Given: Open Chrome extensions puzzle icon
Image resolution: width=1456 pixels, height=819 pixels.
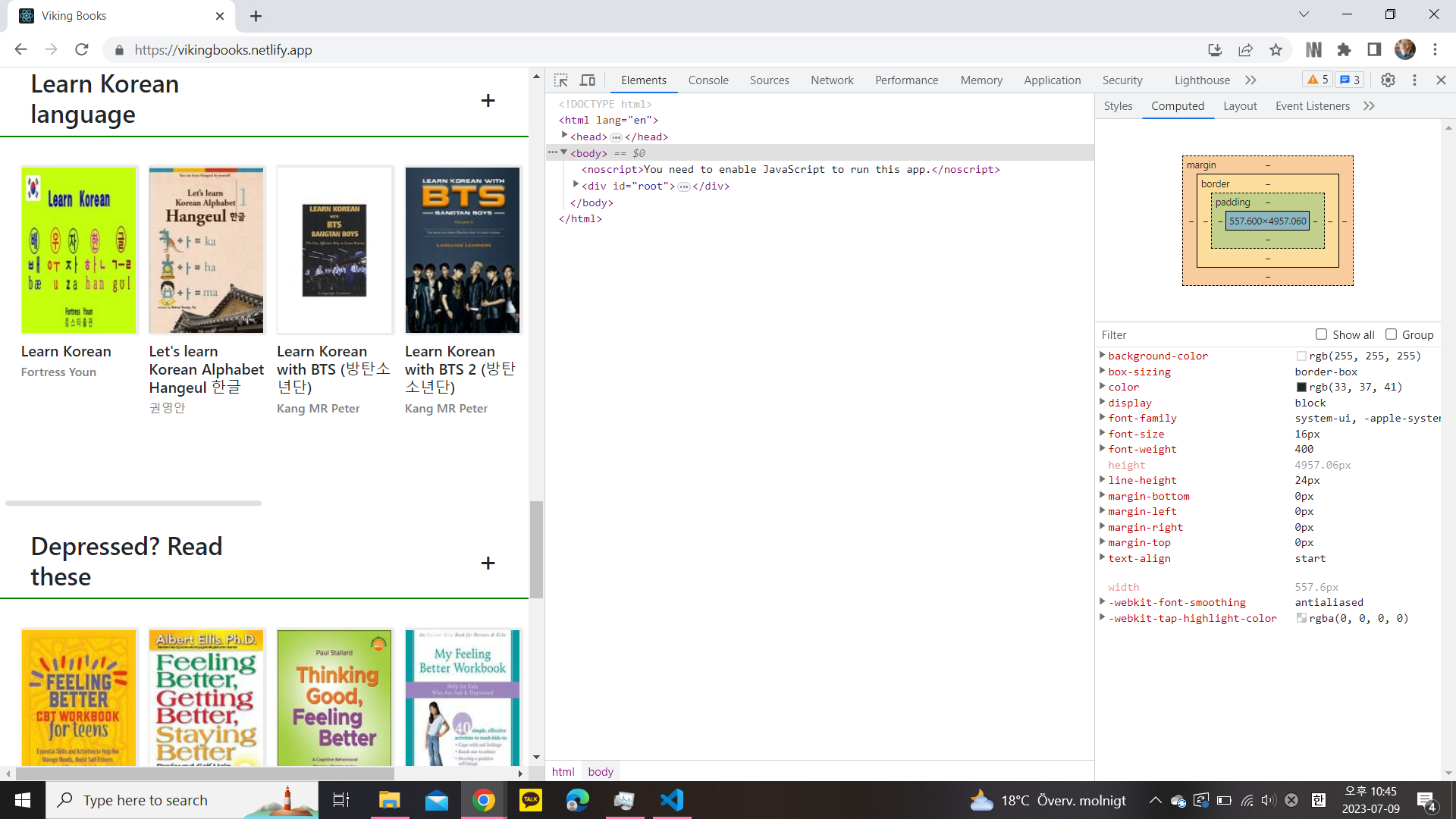Looking at the screenshot, I should 1344,49.
